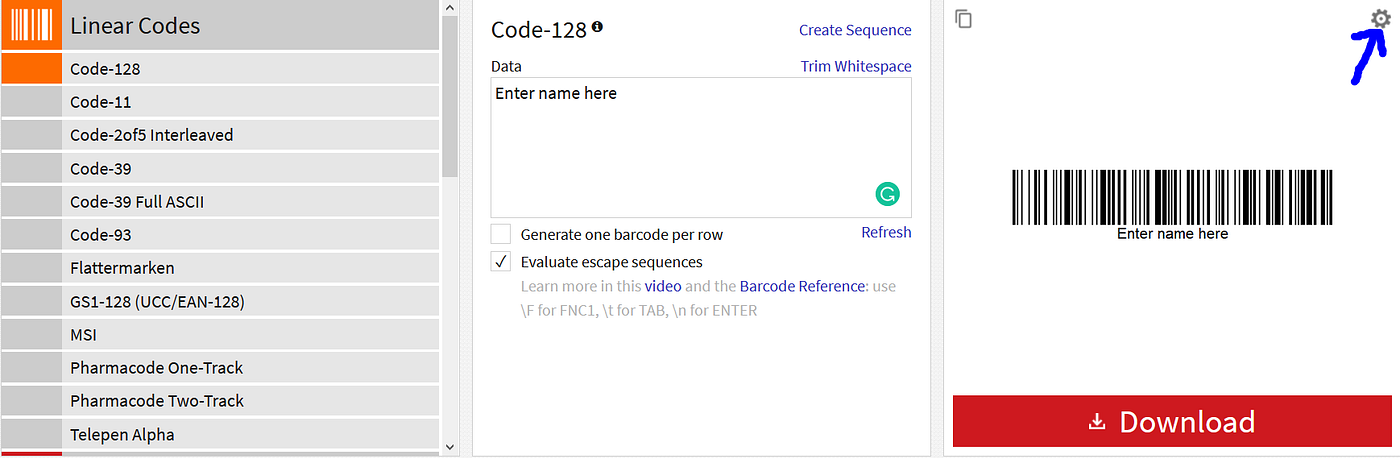Viewport: 1400px width, 458px height.
Task: Uncheck Evaluate escape sequences
Action: [501, 262]
